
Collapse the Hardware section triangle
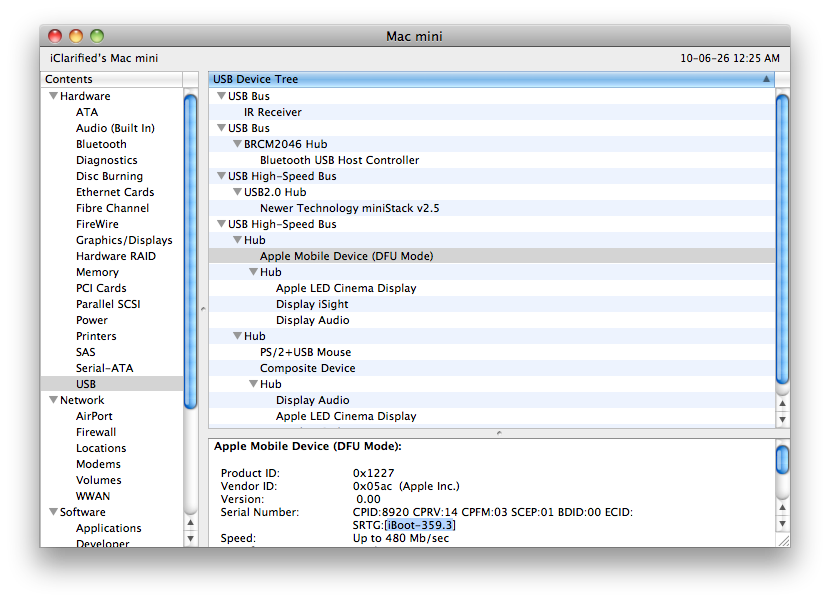52,97
